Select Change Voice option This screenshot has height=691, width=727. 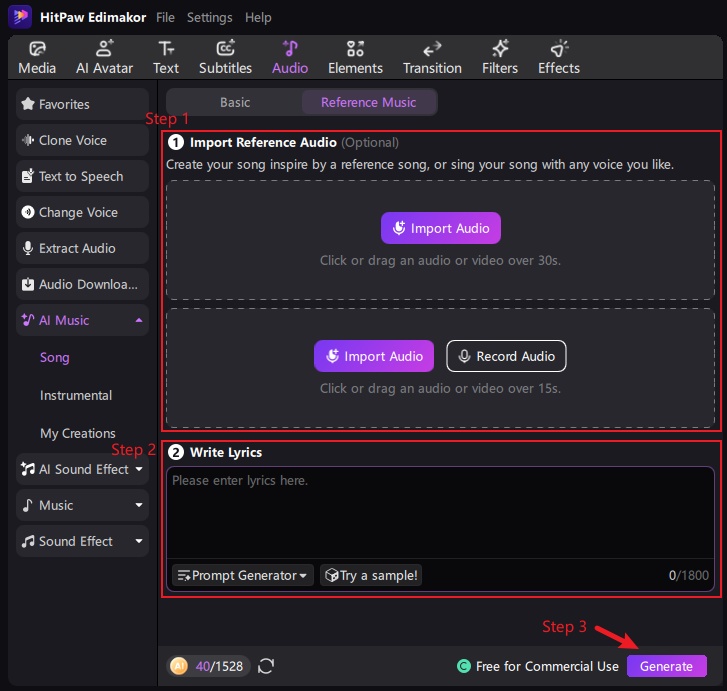pos(83,212)
